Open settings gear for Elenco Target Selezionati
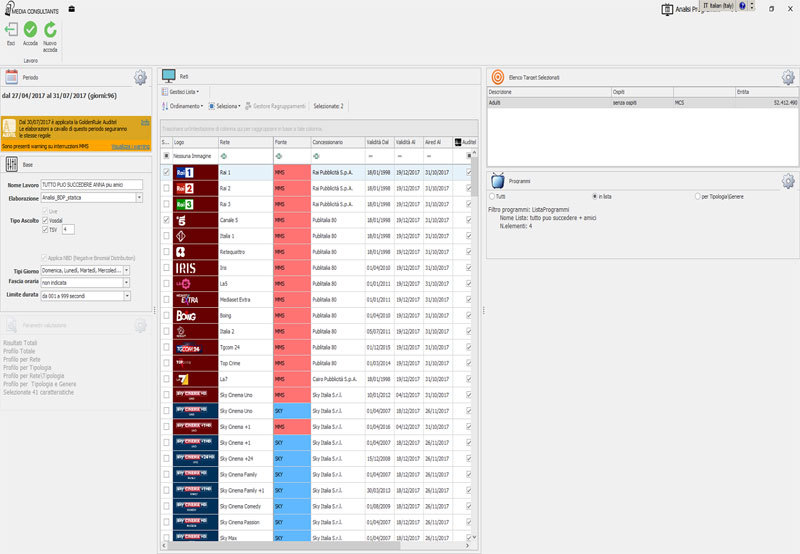 pyautogui.click(x=787, y=77)
